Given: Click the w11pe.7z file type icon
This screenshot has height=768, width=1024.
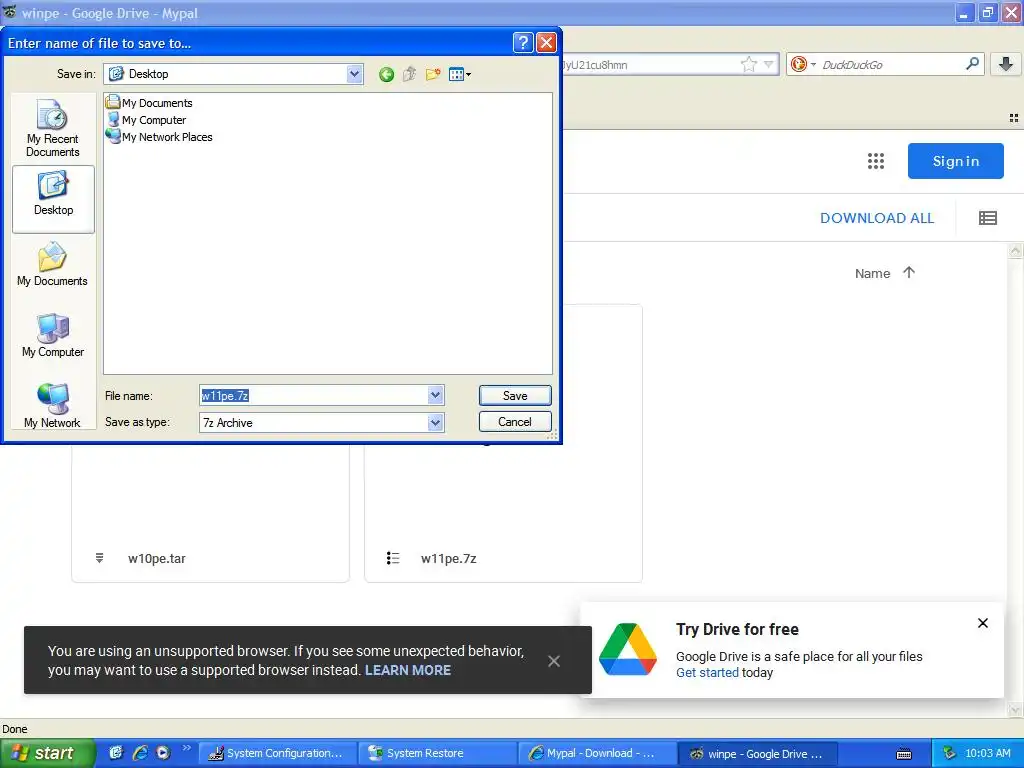Looking at the screenshot, I should 392,558.
